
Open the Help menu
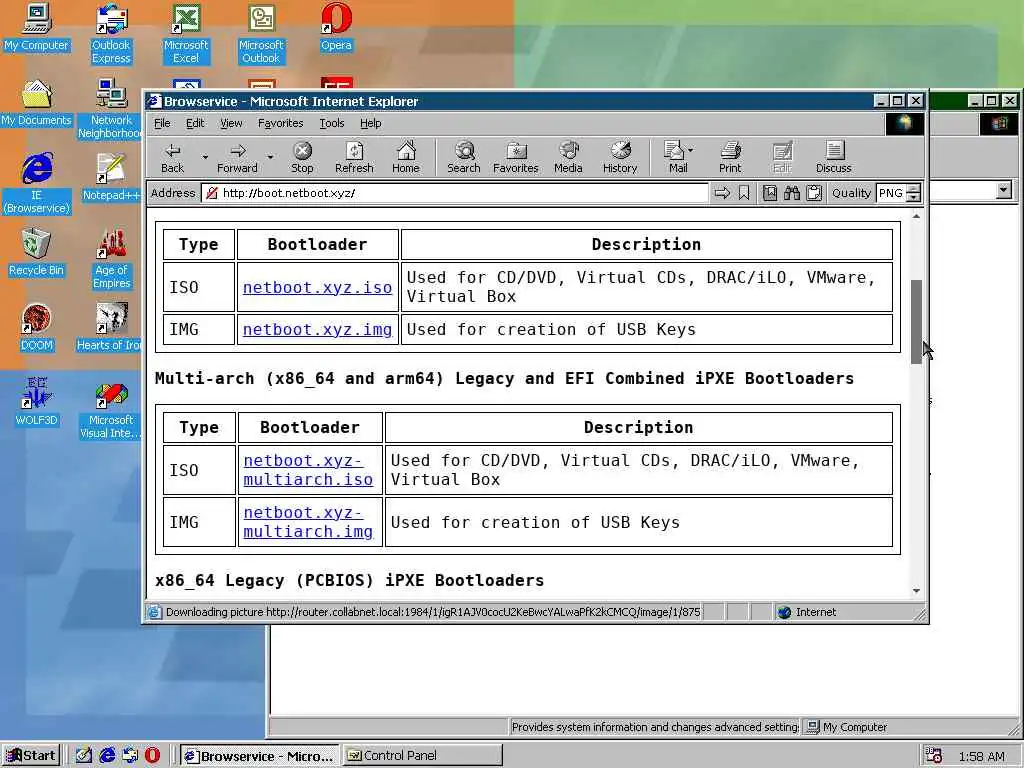(x=370, y=123)
